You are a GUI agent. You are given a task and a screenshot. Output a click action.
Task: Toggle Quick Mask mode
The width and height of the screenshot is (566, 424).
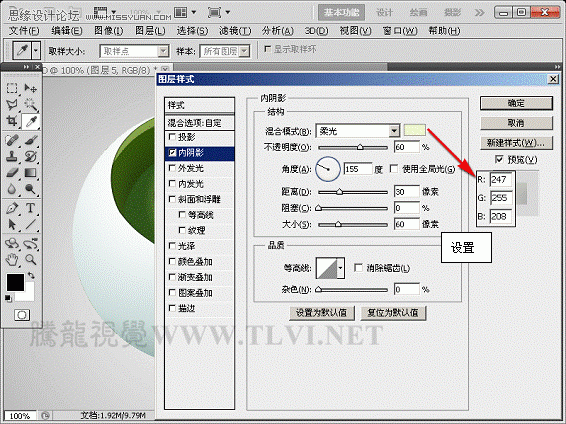tap(22, 315)
